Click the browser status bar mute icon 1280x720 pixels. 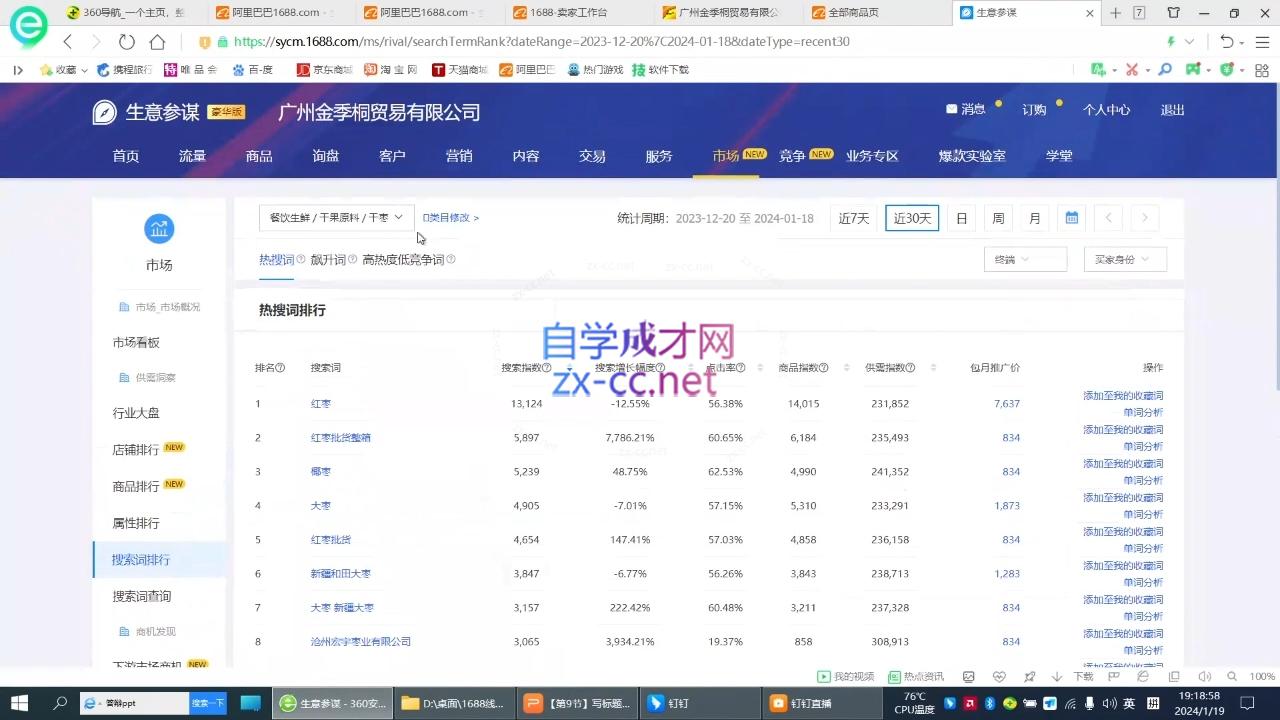click(1205, 677)
